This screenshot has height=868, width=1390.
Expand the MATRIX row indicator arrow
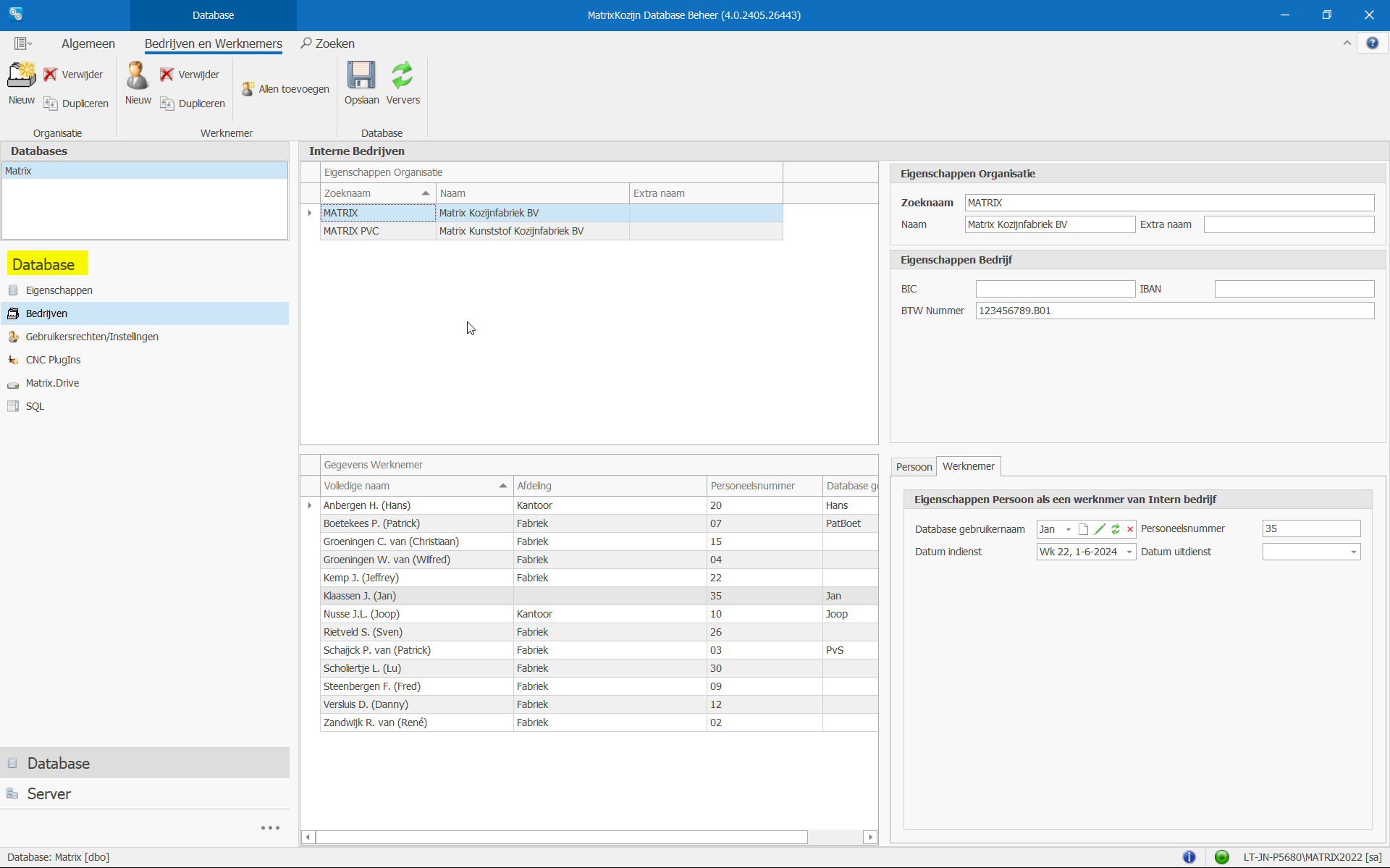pos(310,213)
